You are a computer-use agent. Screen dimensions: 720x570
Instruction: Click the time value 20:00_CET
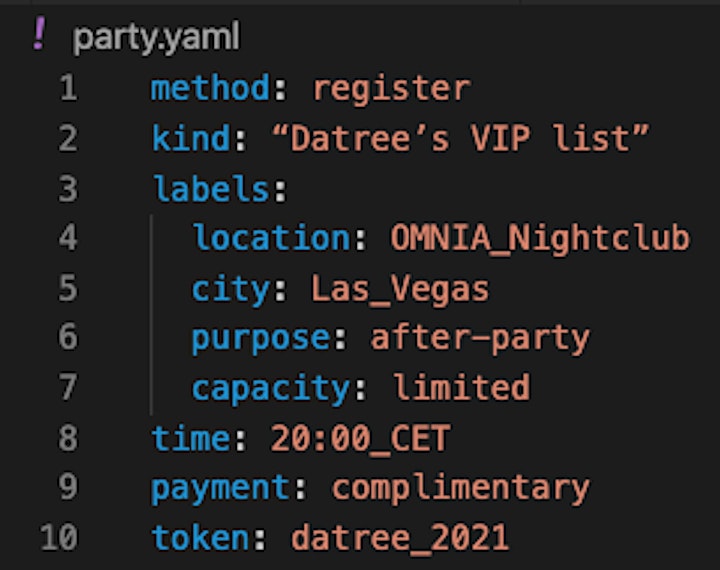[360, 439]
